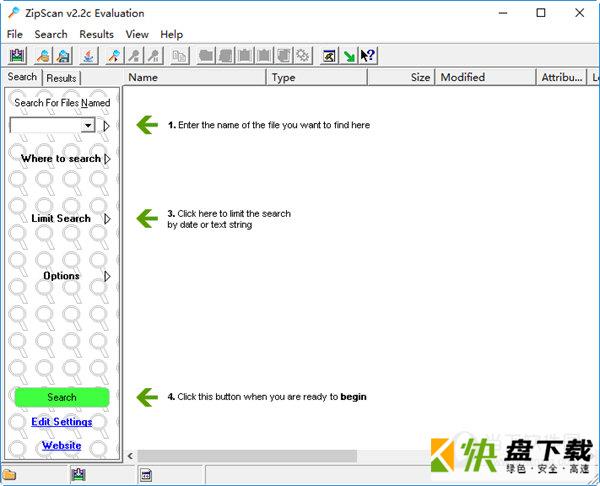
Task: Open the Website link
Action: click(62, 445)
